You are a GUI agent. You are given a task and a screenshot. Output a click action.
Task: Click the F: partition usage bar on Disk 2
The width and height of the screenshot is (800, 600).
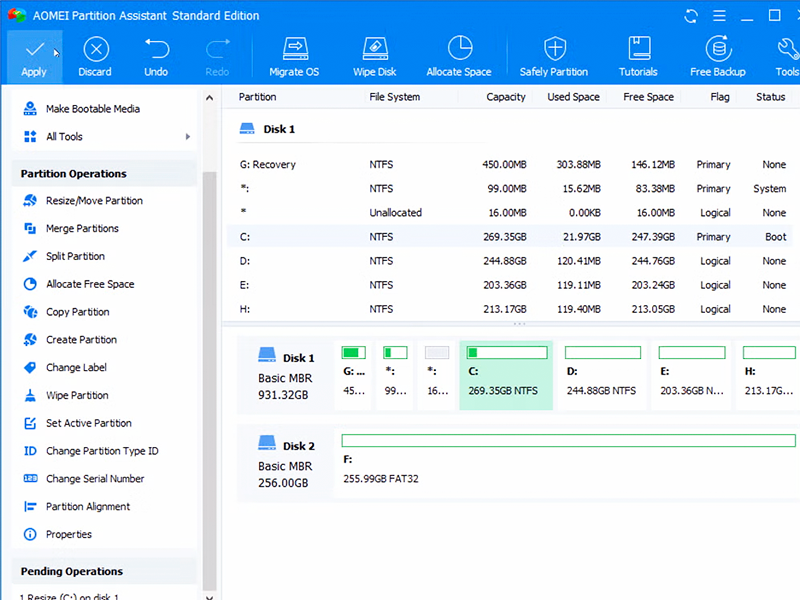click(x=568, y=441)
